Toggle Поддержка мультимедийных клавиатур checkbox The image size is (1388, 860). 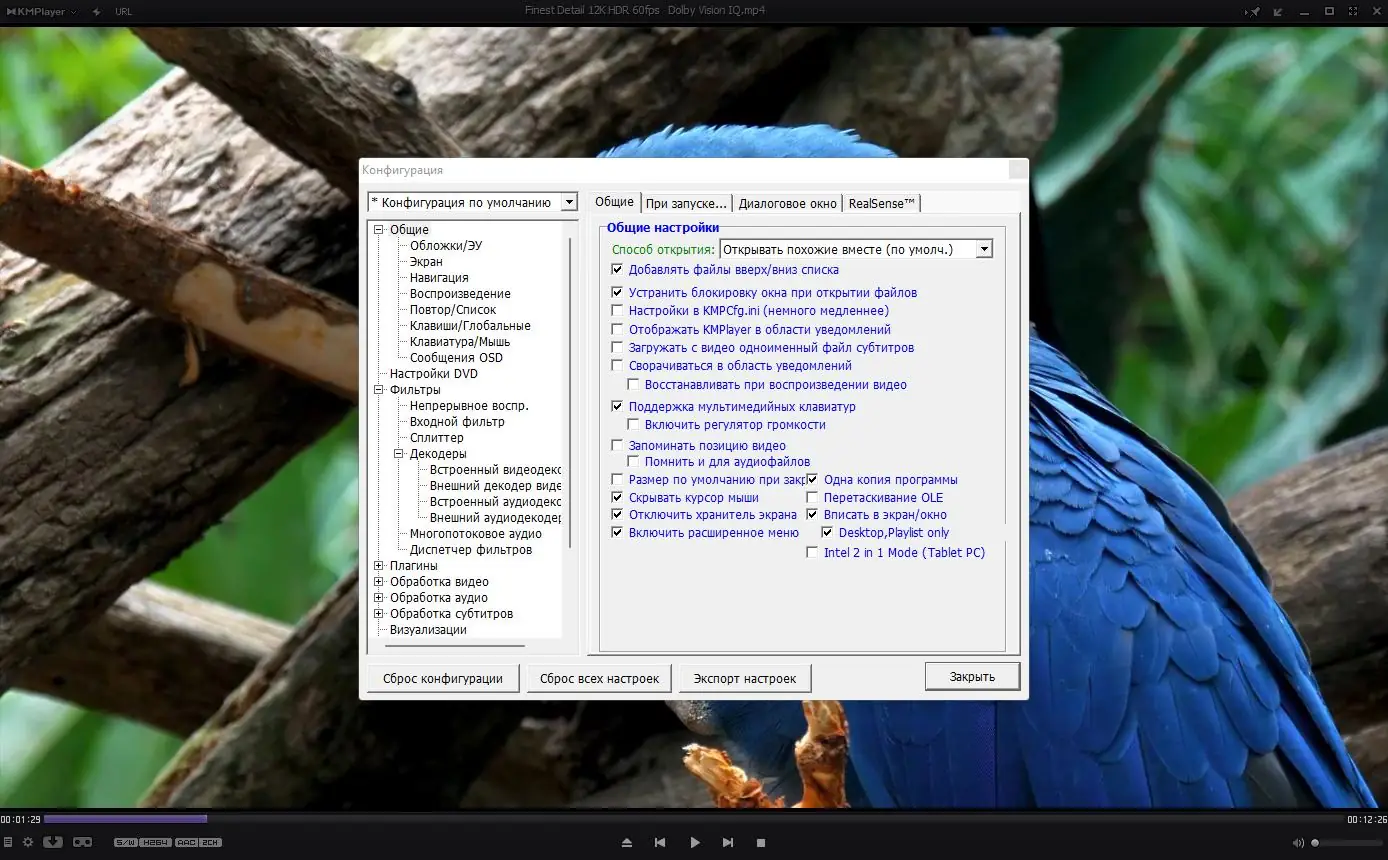(x=617, y=407)
